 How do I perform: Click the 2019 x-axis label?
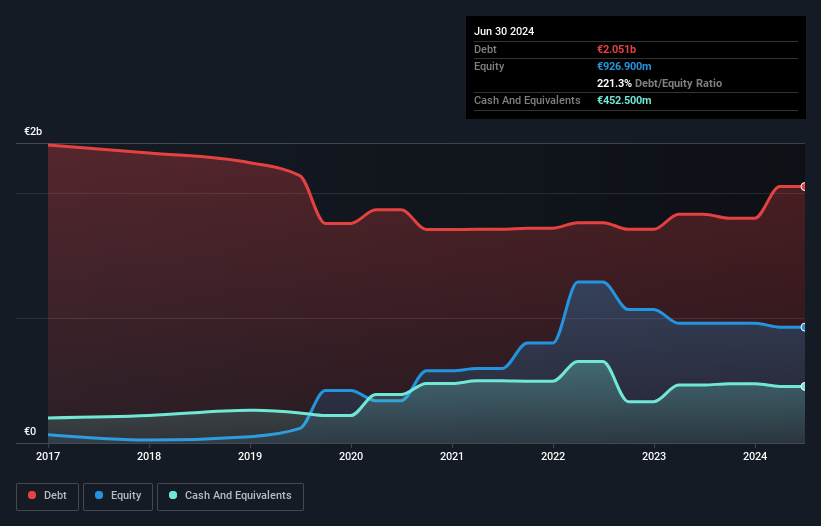tap(250, 456)
